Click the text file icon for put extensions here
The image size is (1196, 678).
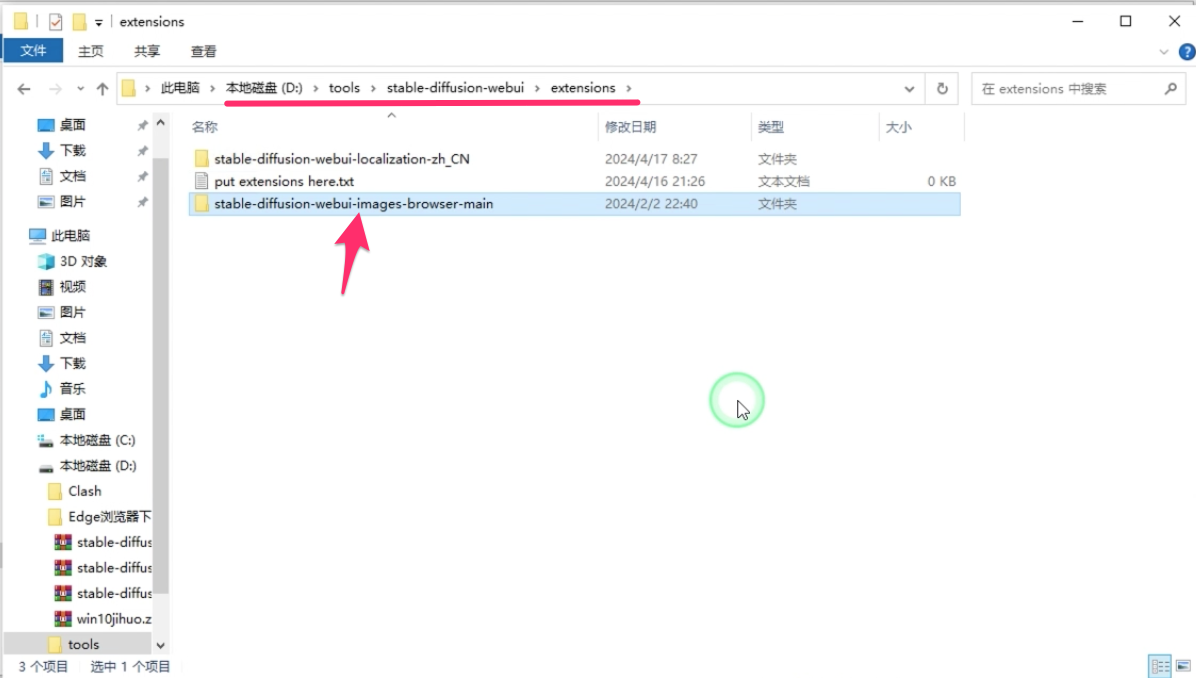(x=201, y=182)
